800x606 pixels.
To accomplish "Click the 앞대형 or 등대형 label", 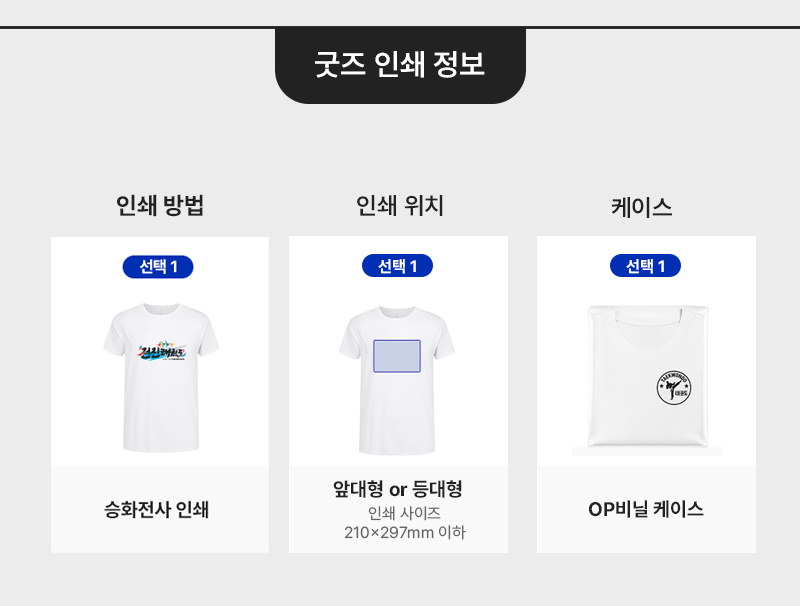I will coord(397,489).
